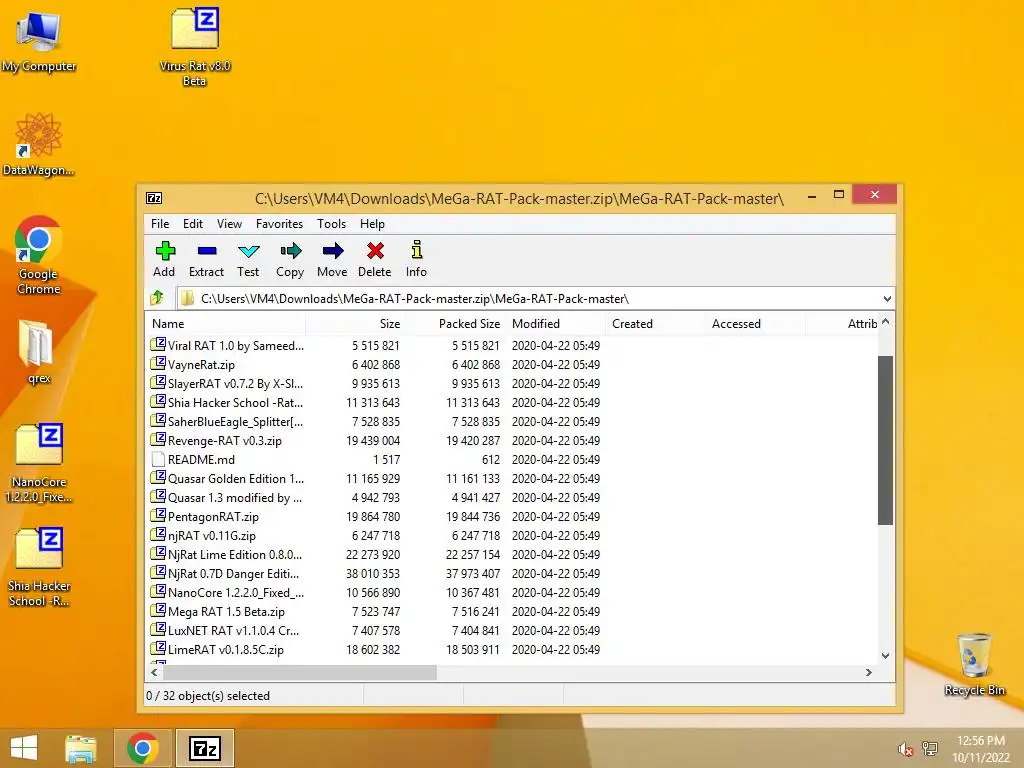Click the scroll left arrow

tap(154, 672)
